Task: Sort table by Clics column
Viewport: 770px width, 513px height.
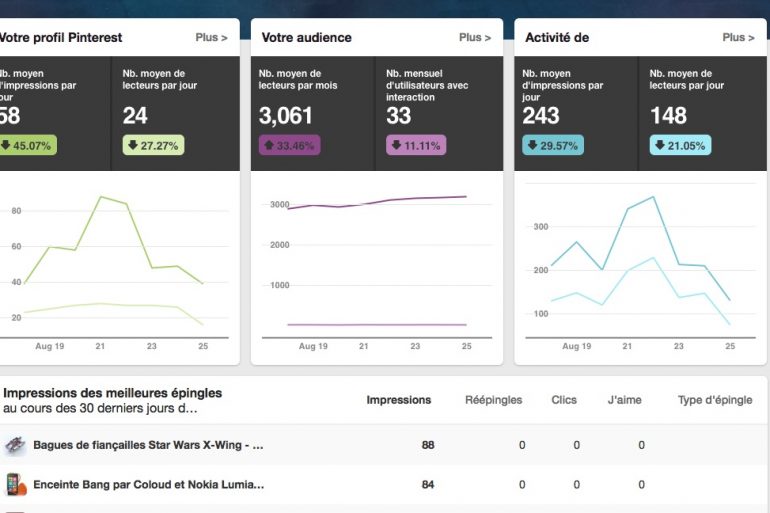Action: [x=564, y=400]
